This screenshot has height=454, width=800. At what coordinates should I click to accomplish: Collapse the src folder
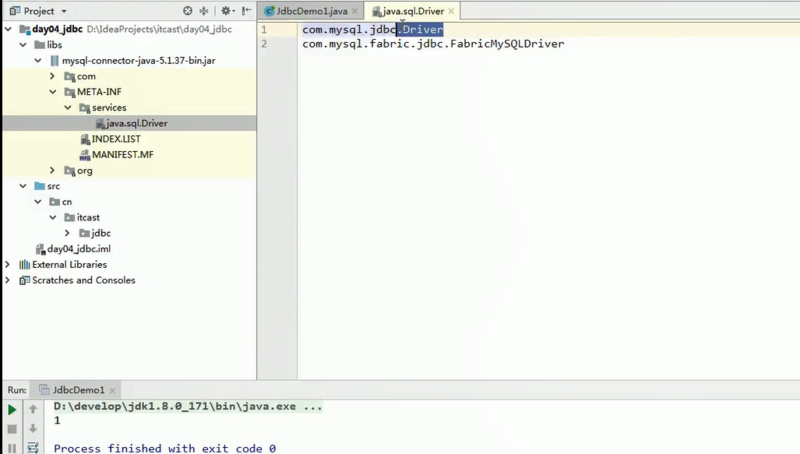coord(23,186)
